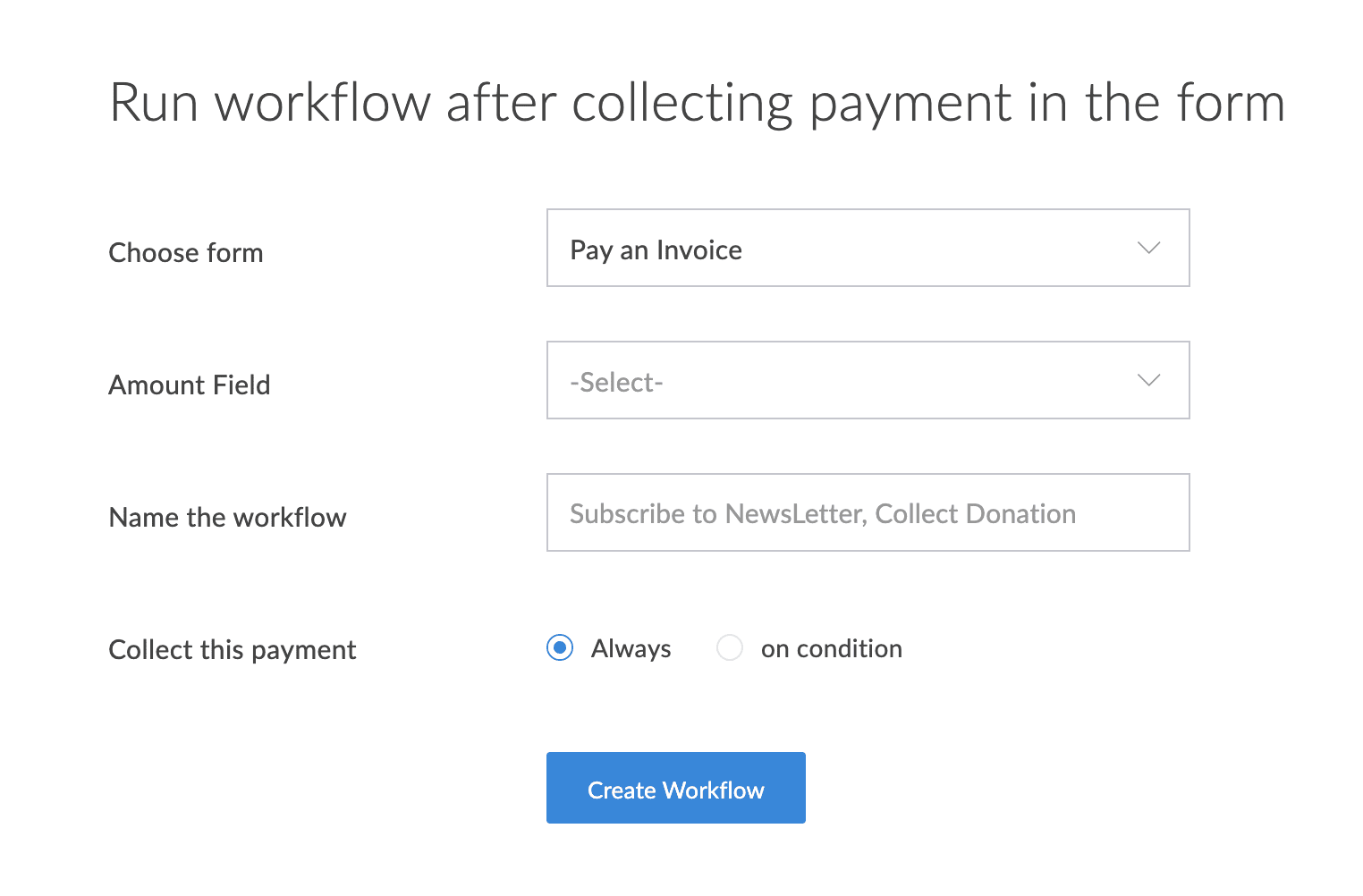
Task: Click the on condition label text
Action: tap(832, 648)
